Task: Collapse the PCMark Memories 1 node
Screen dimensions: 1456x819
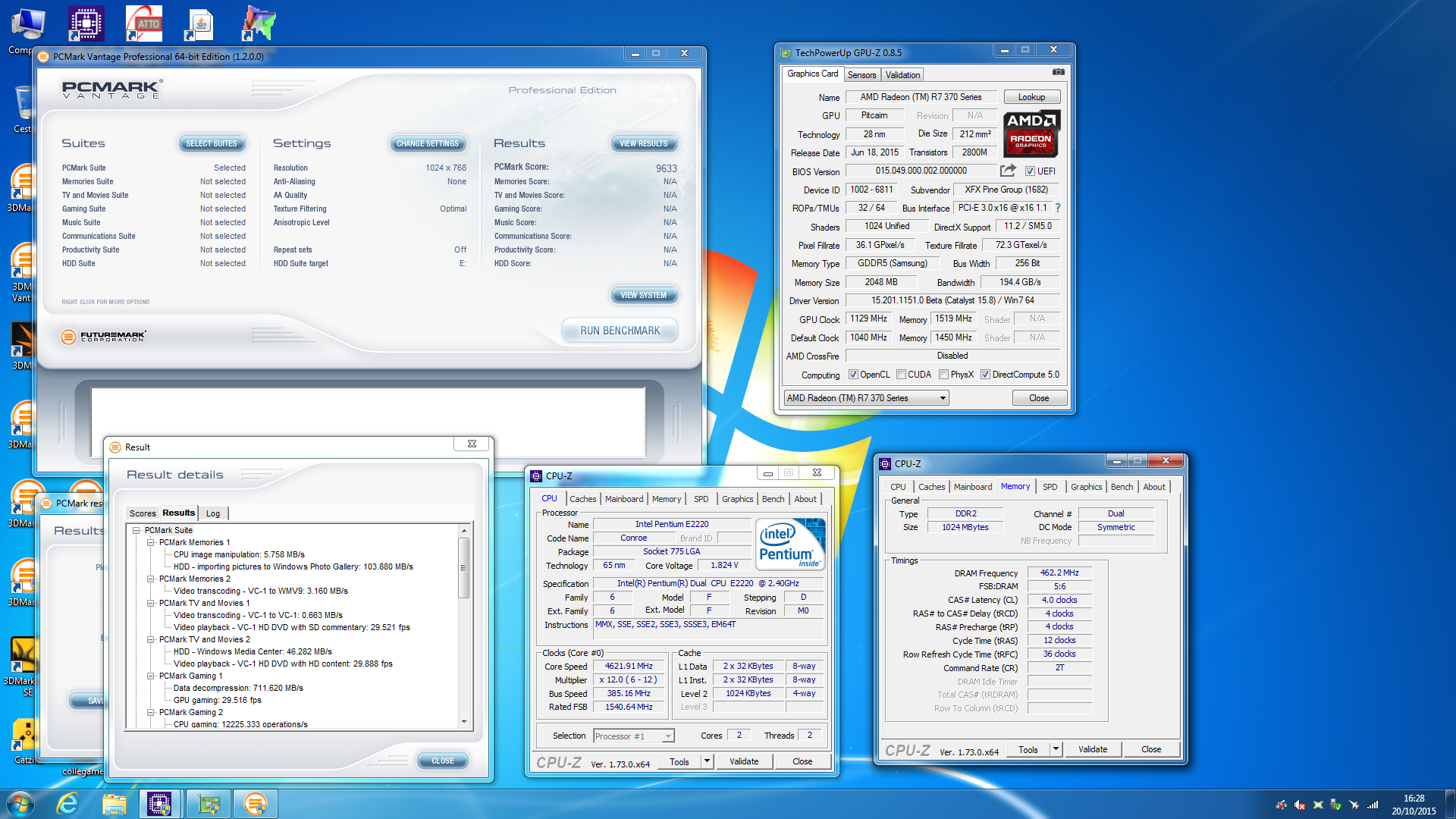Action: [151, 543]
